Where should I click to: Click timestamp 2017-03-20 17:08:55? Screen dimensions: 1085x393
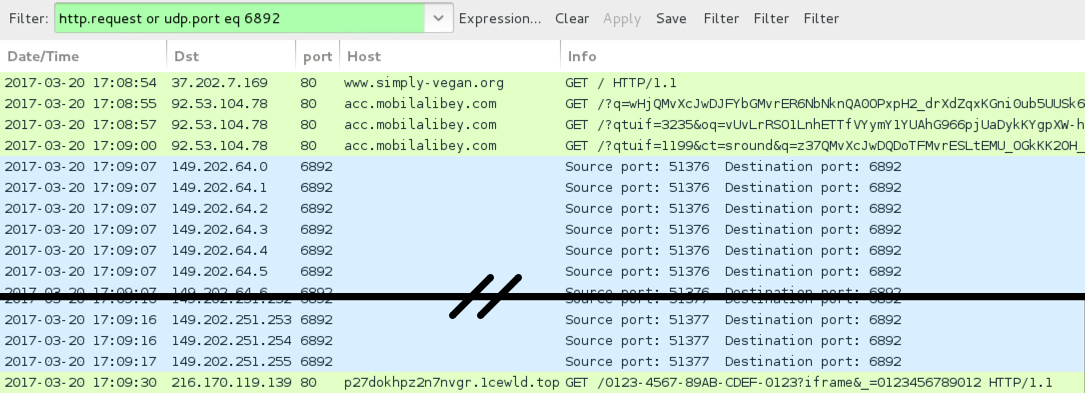[80, 104]
